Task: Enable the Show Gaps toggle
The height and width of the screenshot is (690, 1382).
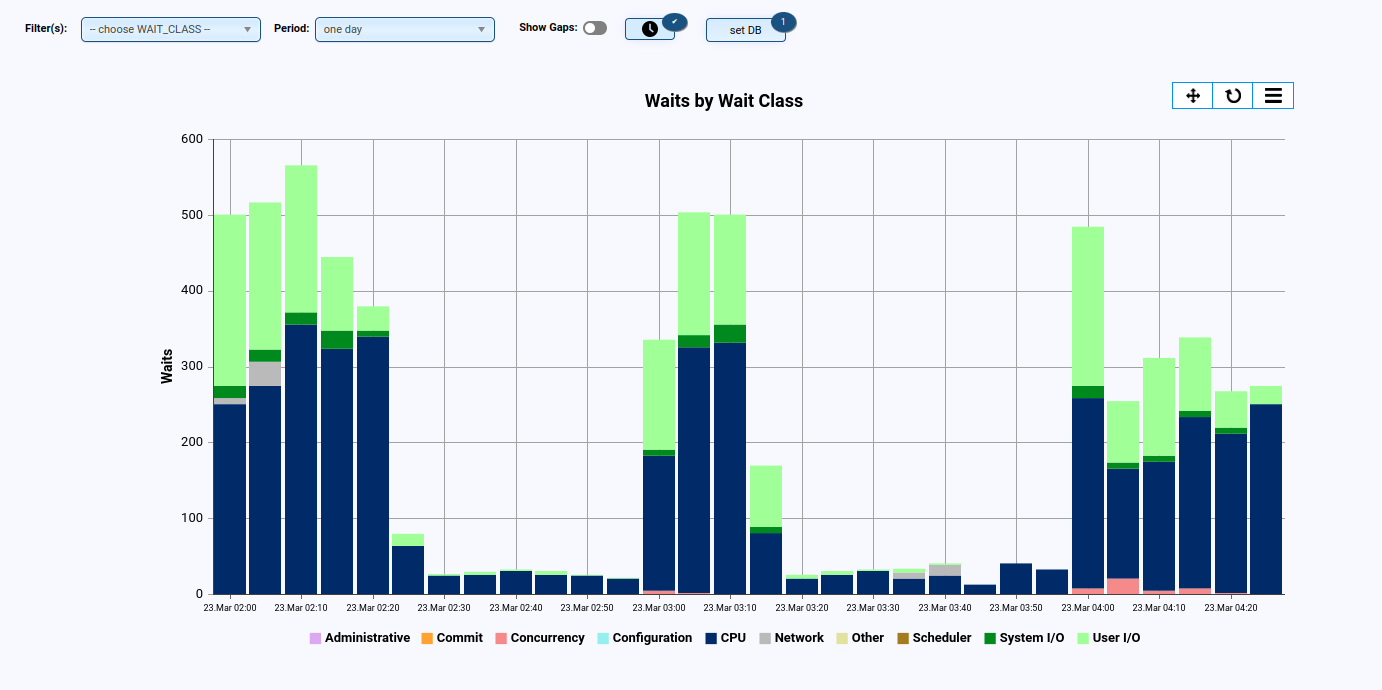Action: click(x=595, y=29)
